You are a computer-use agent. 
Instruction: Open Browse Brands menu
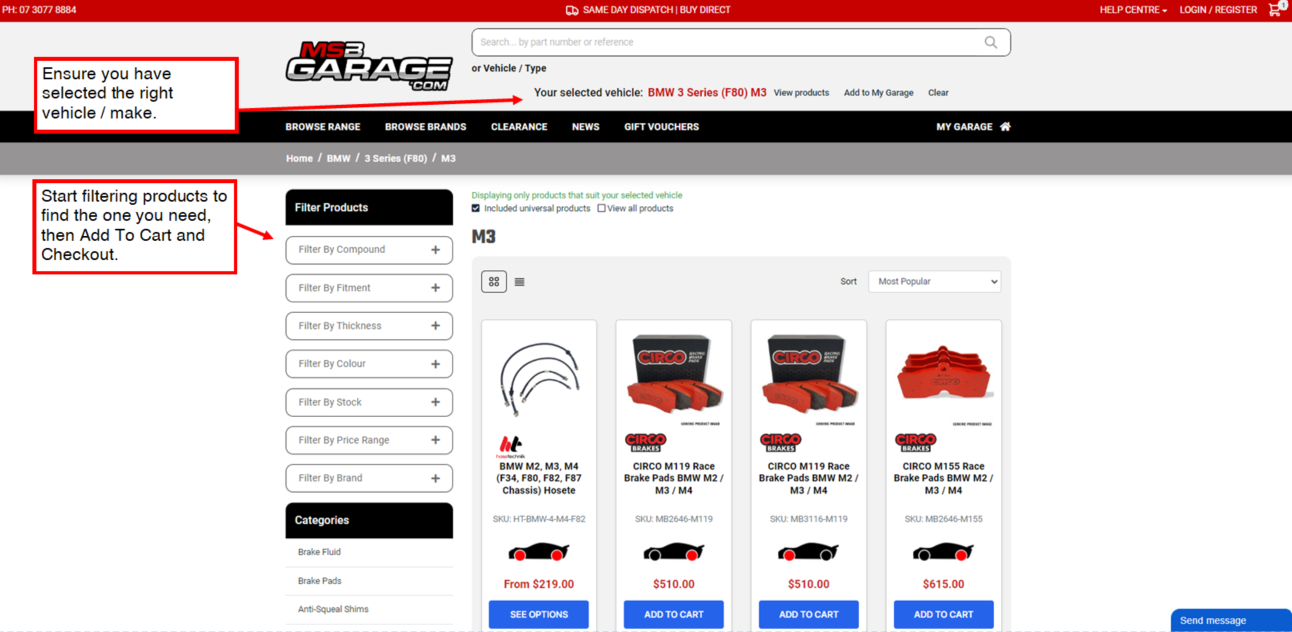(x=426, y=127)
